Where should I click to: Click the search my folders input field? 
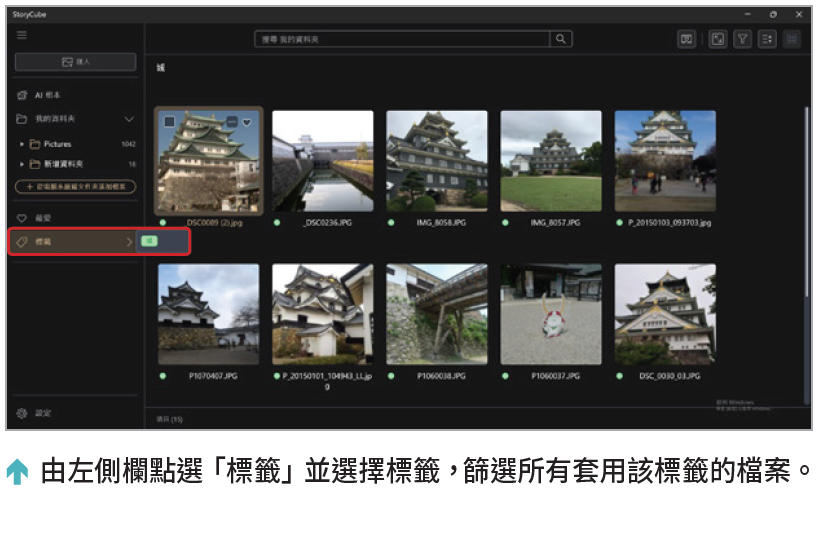402,39
